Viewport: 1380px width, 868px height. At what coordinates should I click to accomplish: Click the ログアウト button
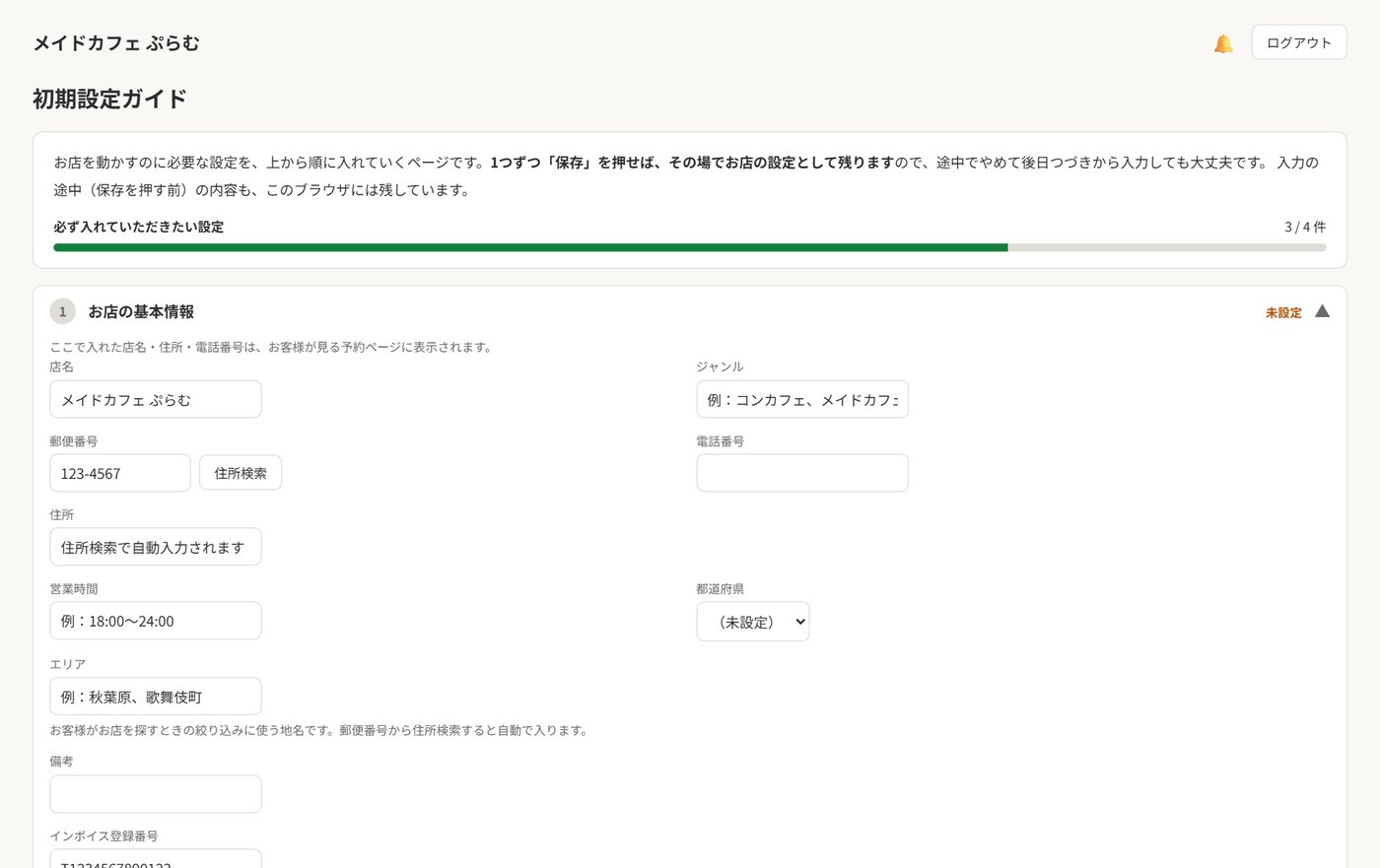click(1299, 42)
